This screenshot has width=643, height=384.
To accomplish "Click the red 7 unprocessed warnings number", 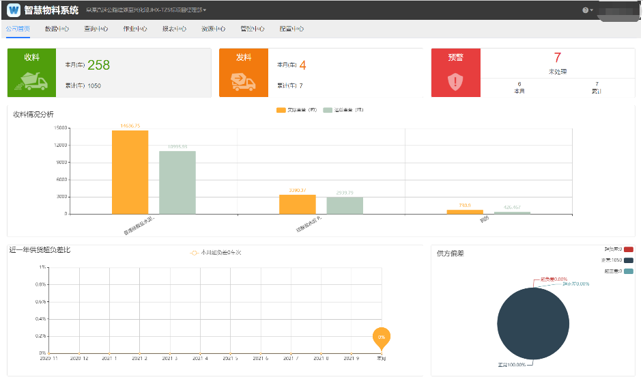I will [x=557, y=57].
